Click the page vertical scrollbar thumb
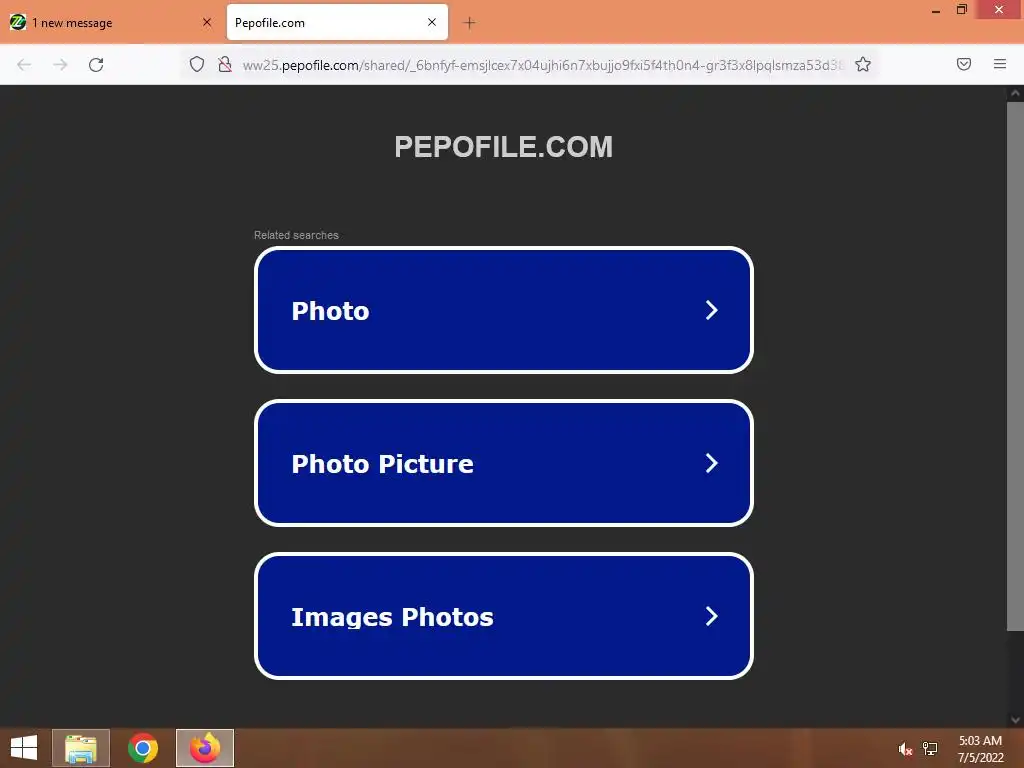The image size is (1024, 768). (1015, 366)
